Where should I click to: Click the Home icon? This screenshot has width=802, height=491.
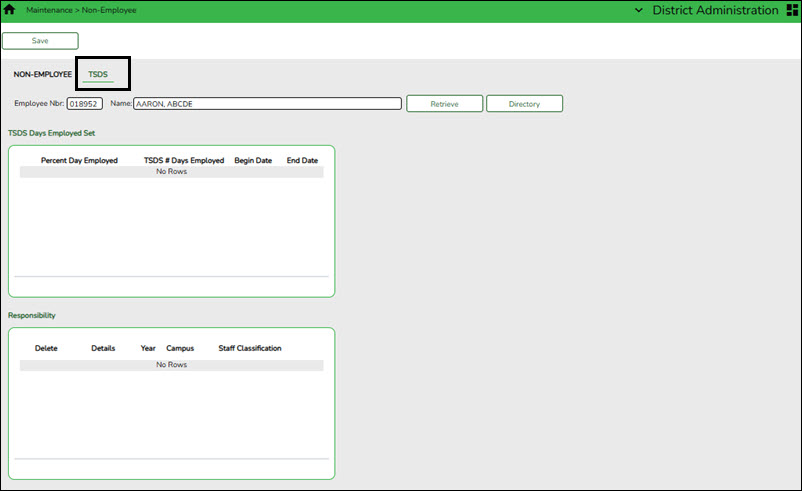pos(10,10)
